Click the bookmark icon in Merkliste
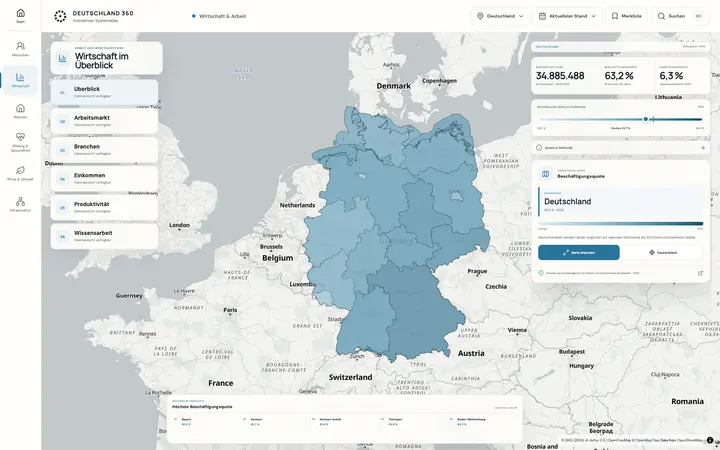 click(x=615, y=16)
